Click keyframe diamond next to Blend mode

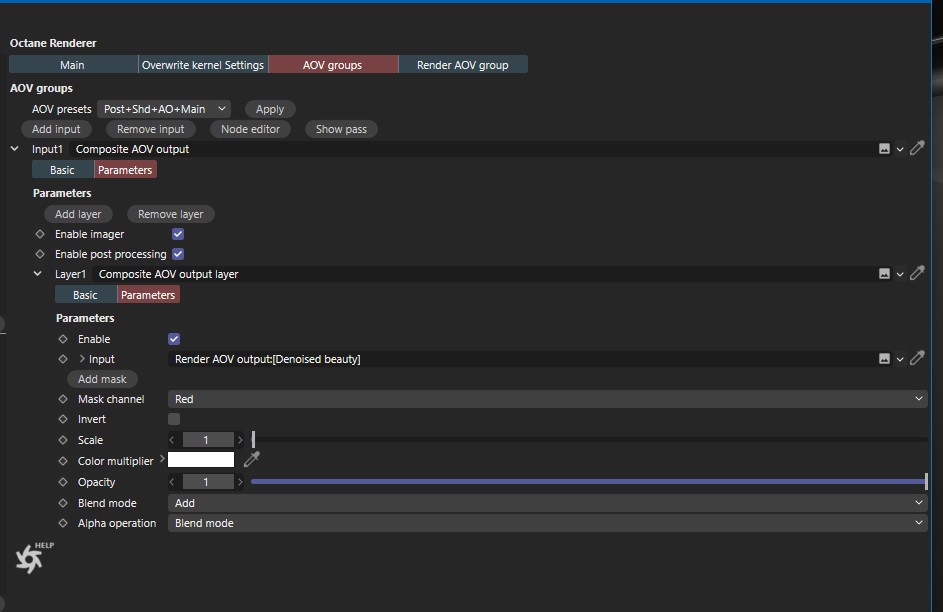click(63, 503)
